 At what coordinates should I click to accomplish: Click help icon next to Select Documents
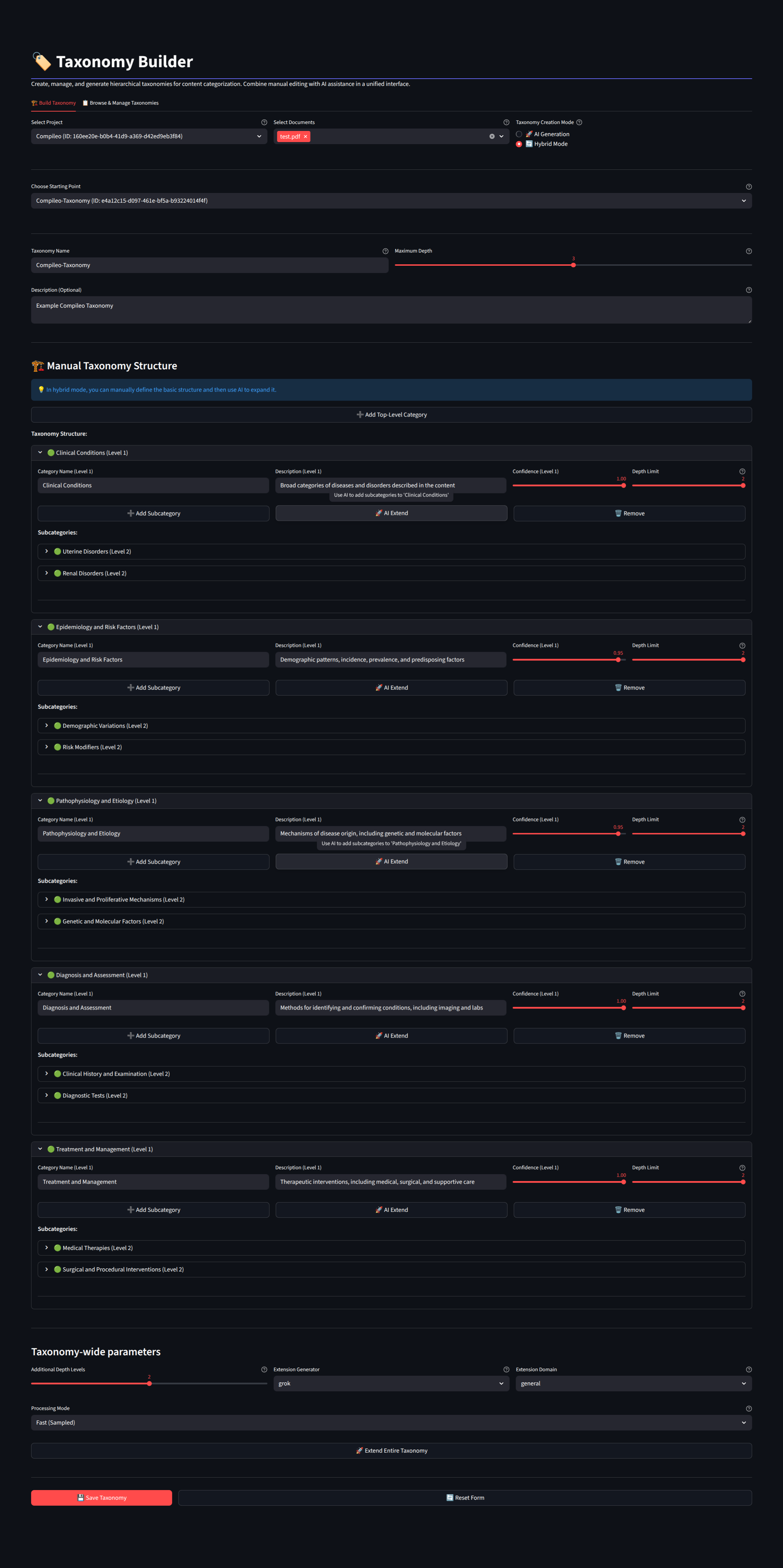click(x=506, y=122)
